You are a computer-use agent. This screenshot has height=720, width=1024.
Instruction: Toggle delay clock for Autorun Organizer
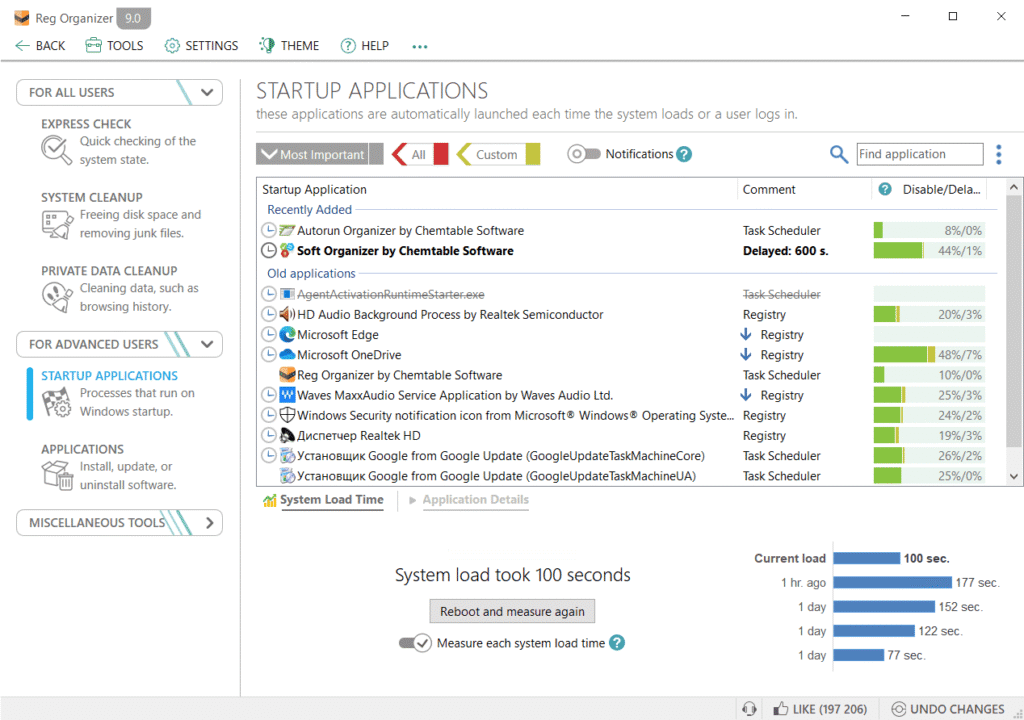[268, 230]
